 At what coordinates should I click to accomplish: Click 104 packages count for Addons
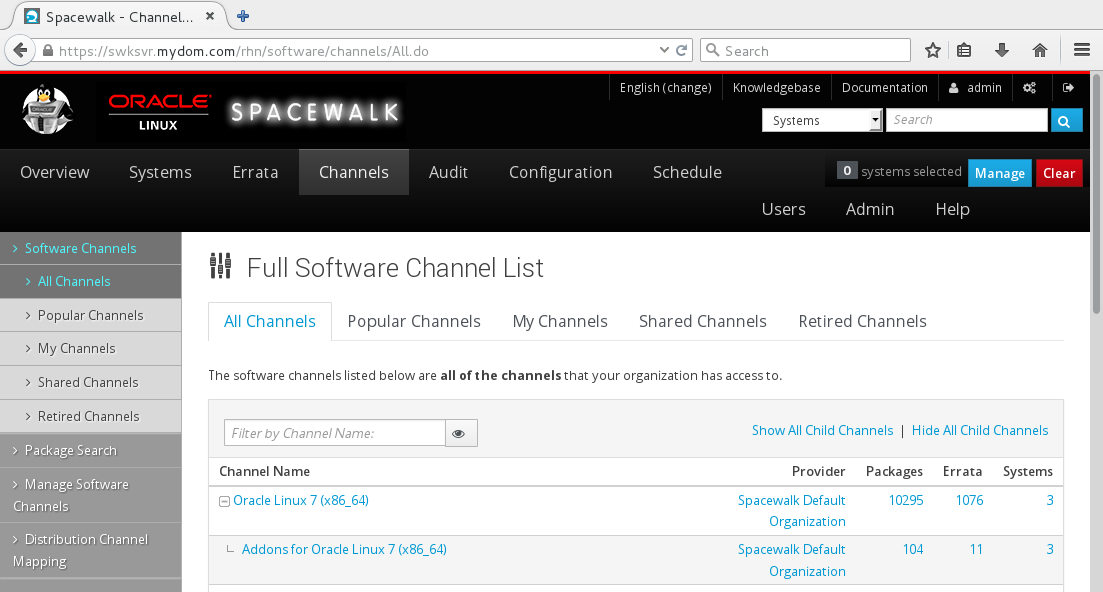coord(913,550)
